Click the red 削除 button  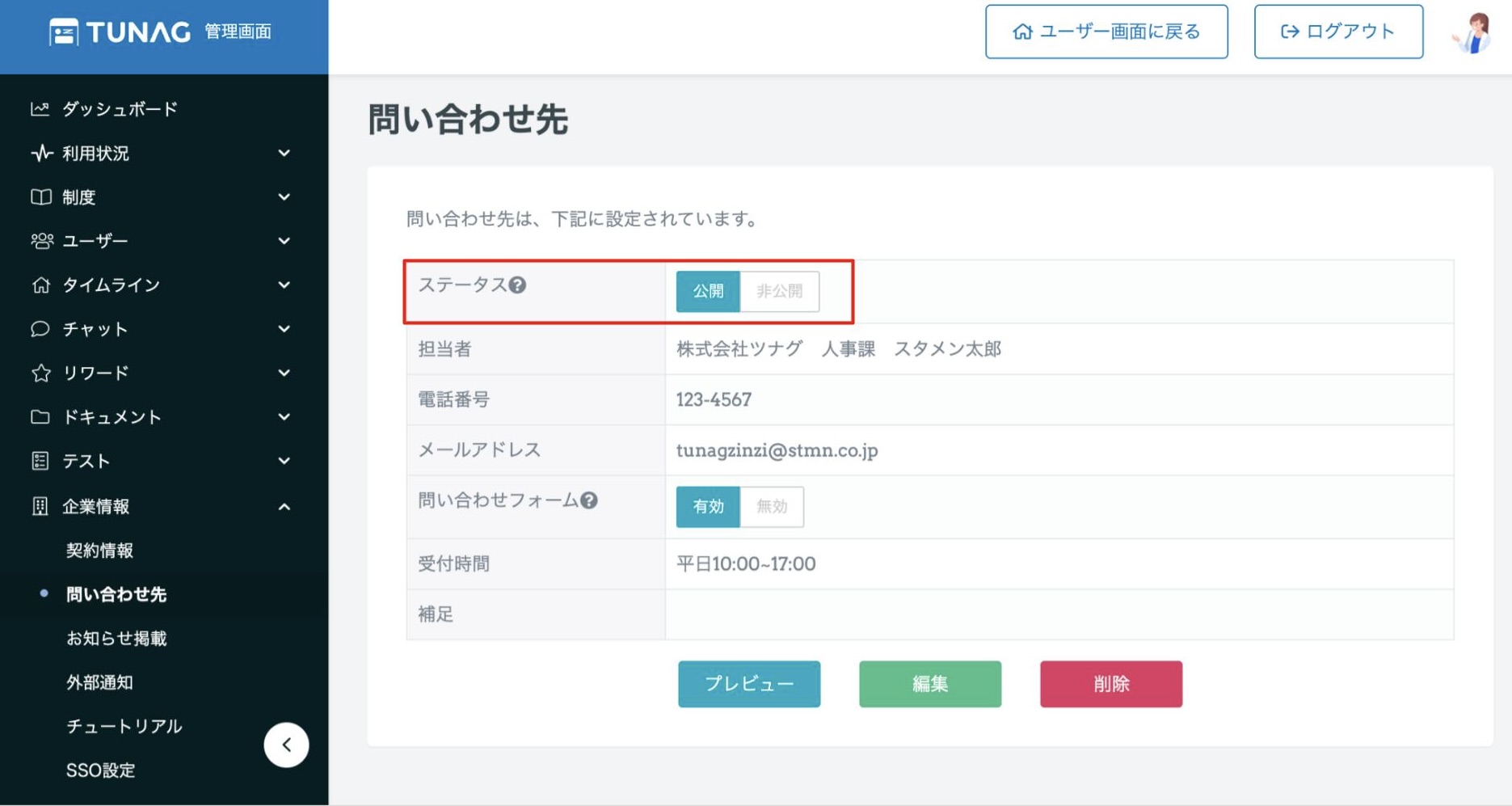(x=1111, y=684)
